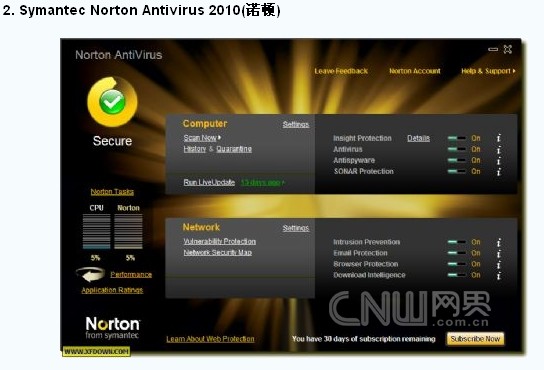Open Vulnerability Protection link
Image resolution: width=544 pixels, height=370 pixels.
(x=220, y=241)
